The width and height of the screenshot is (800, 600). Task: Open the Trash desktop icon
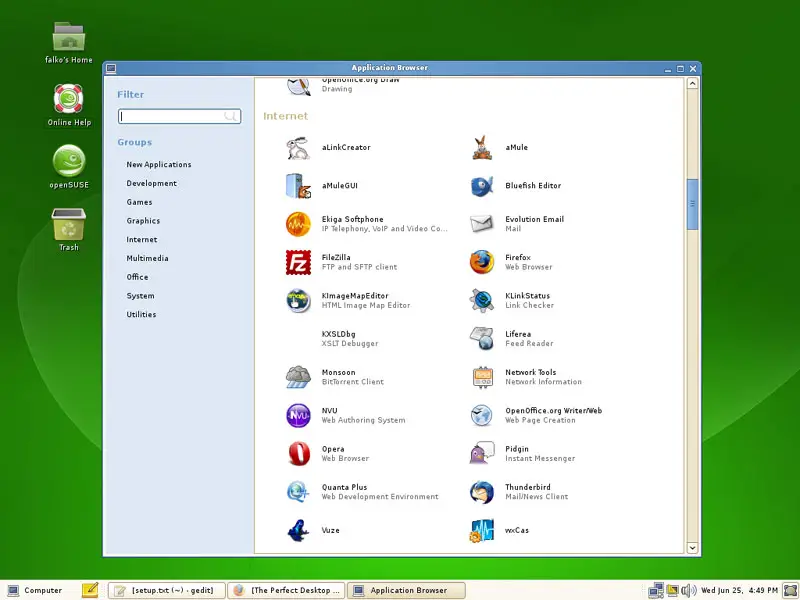click(x=69, y=223)
